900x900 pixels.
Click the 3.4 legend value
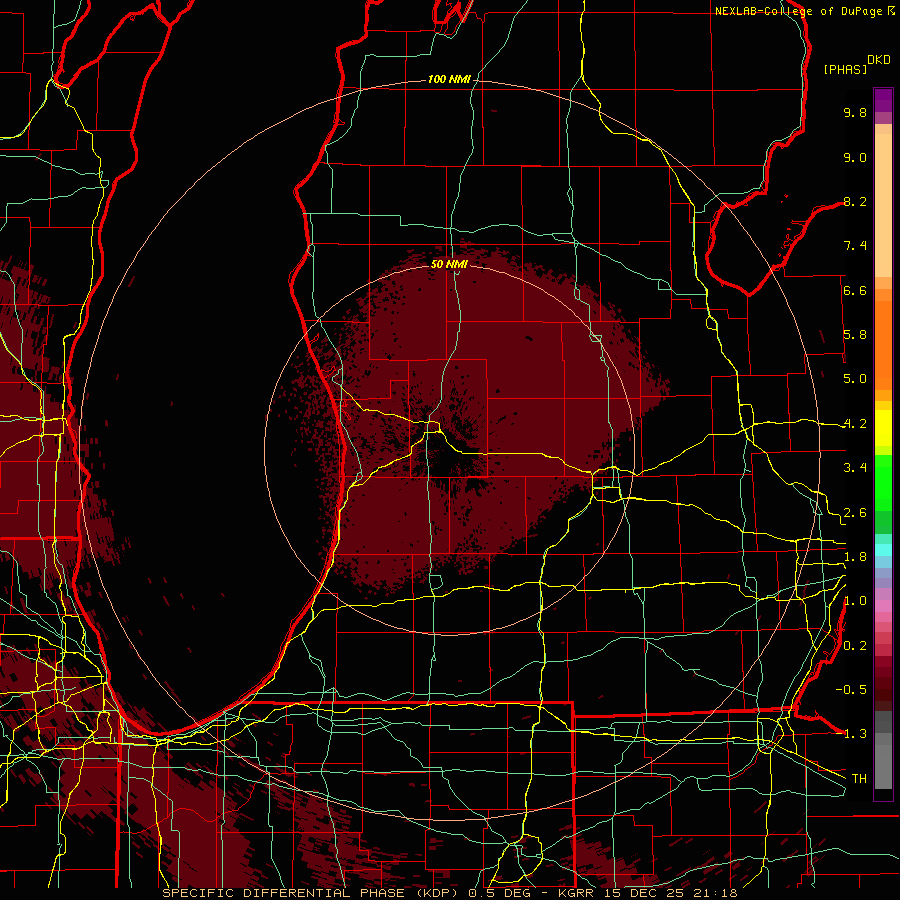click(855, 468)
